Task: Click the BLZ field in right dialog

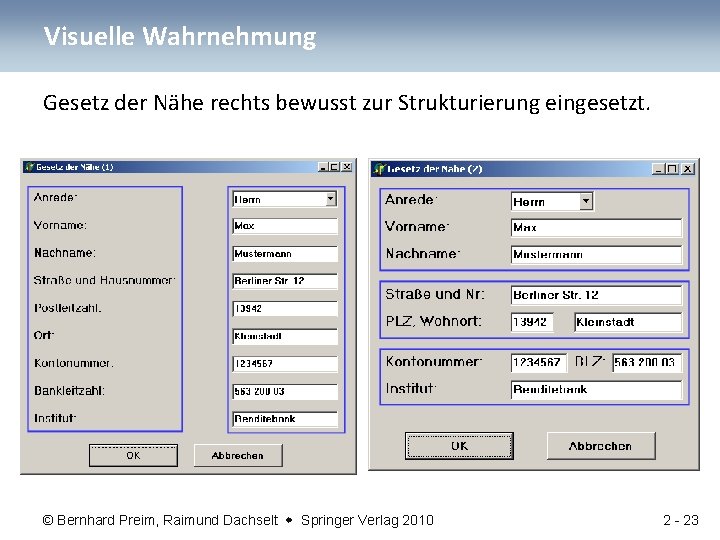Action: tap(647, 362)
